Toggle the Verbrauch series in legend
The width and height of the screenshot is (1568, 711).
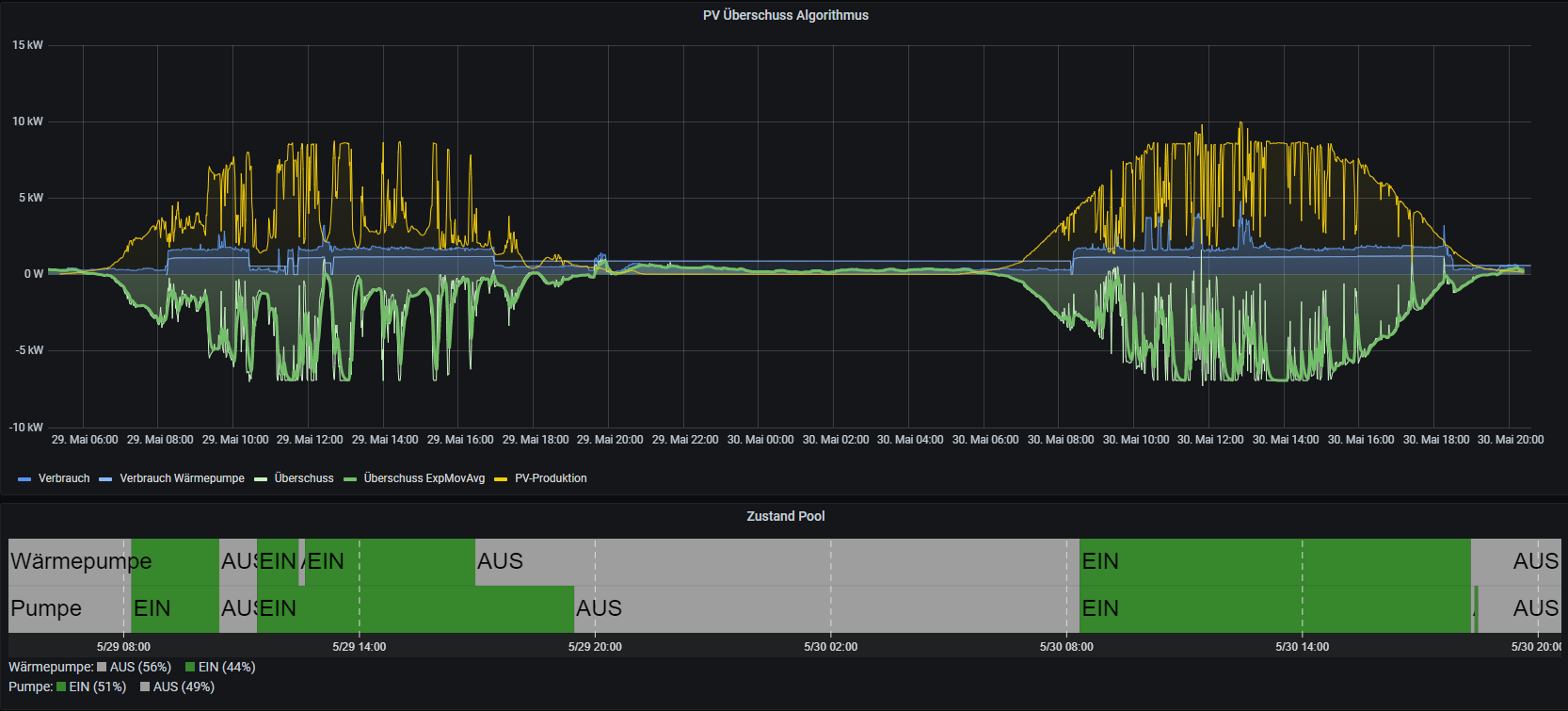click(x=64, y=478)
